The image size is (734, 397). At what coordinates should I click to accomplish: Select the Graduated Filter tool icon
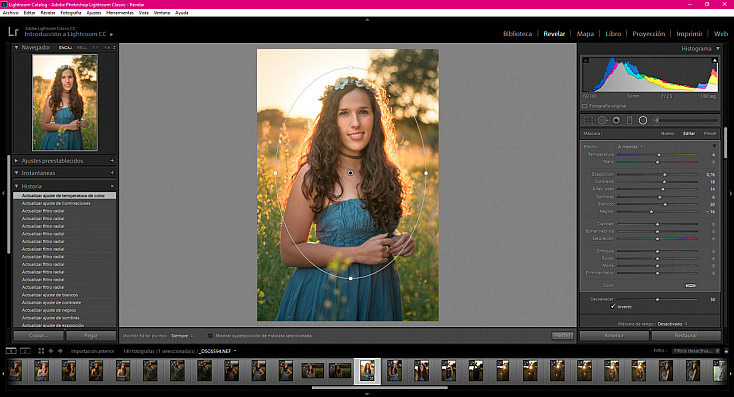coord(630,120)
